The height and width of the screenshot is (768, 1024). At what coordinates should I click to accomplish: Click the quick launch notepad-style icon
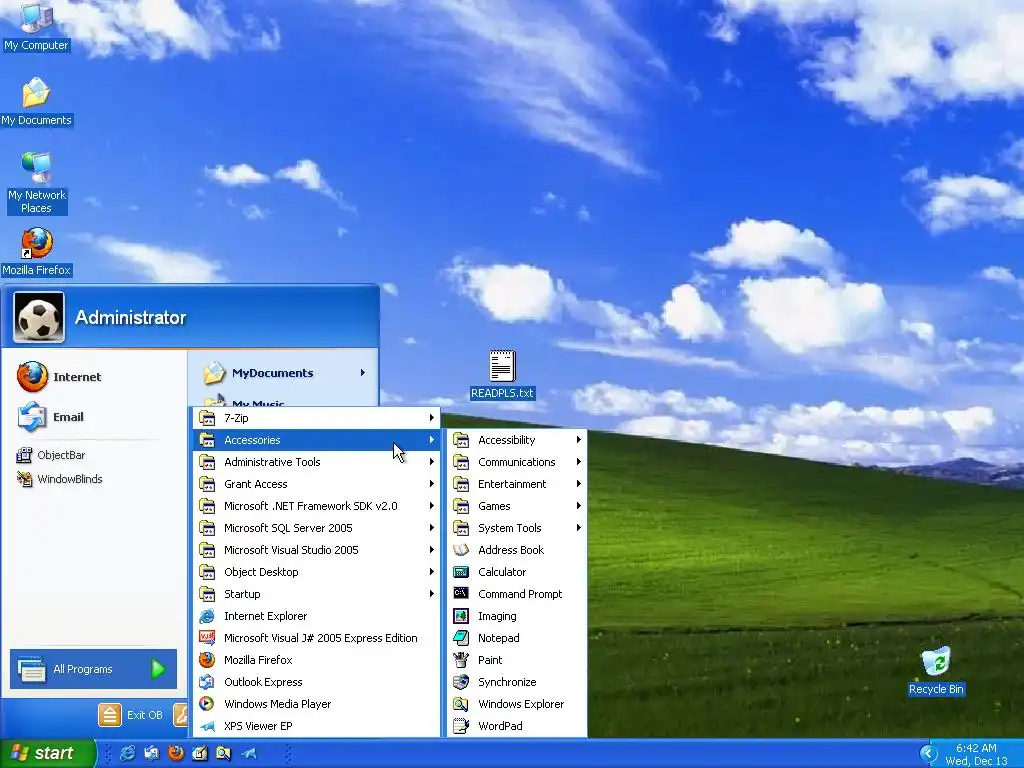200,754
